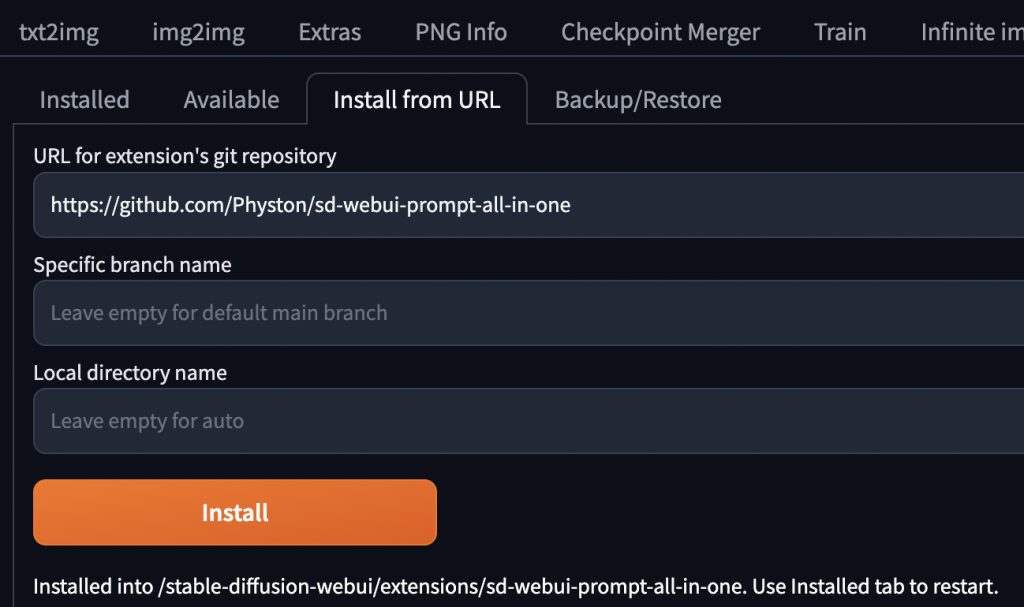Switch to the Train tab
Viewport: 1024px width, 607px height.
840,32
